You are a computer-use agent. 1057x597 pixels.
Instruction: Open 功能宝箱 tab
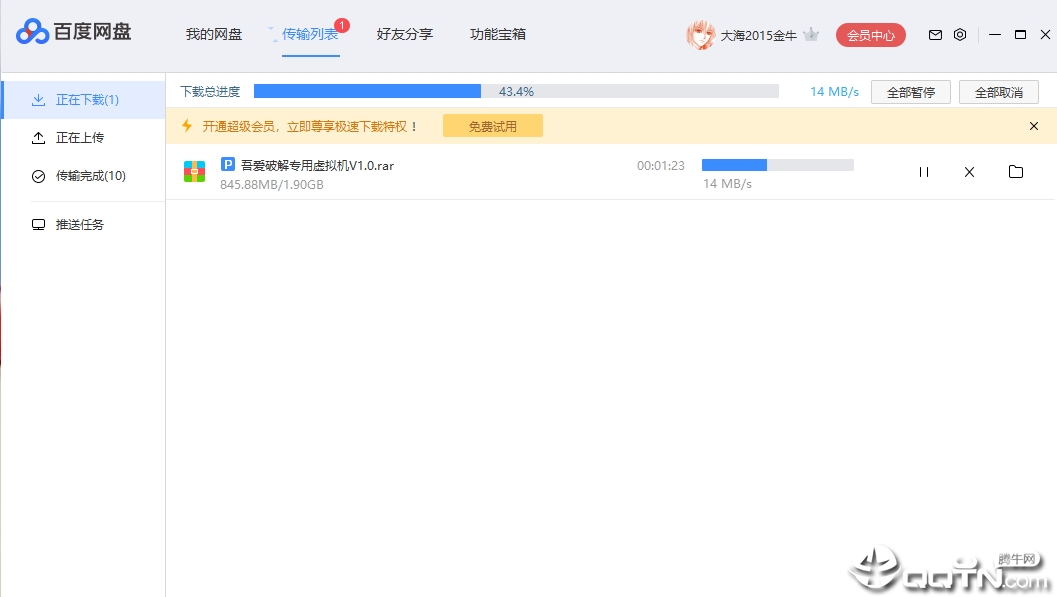pyautogui.click(x=497, y=34)
